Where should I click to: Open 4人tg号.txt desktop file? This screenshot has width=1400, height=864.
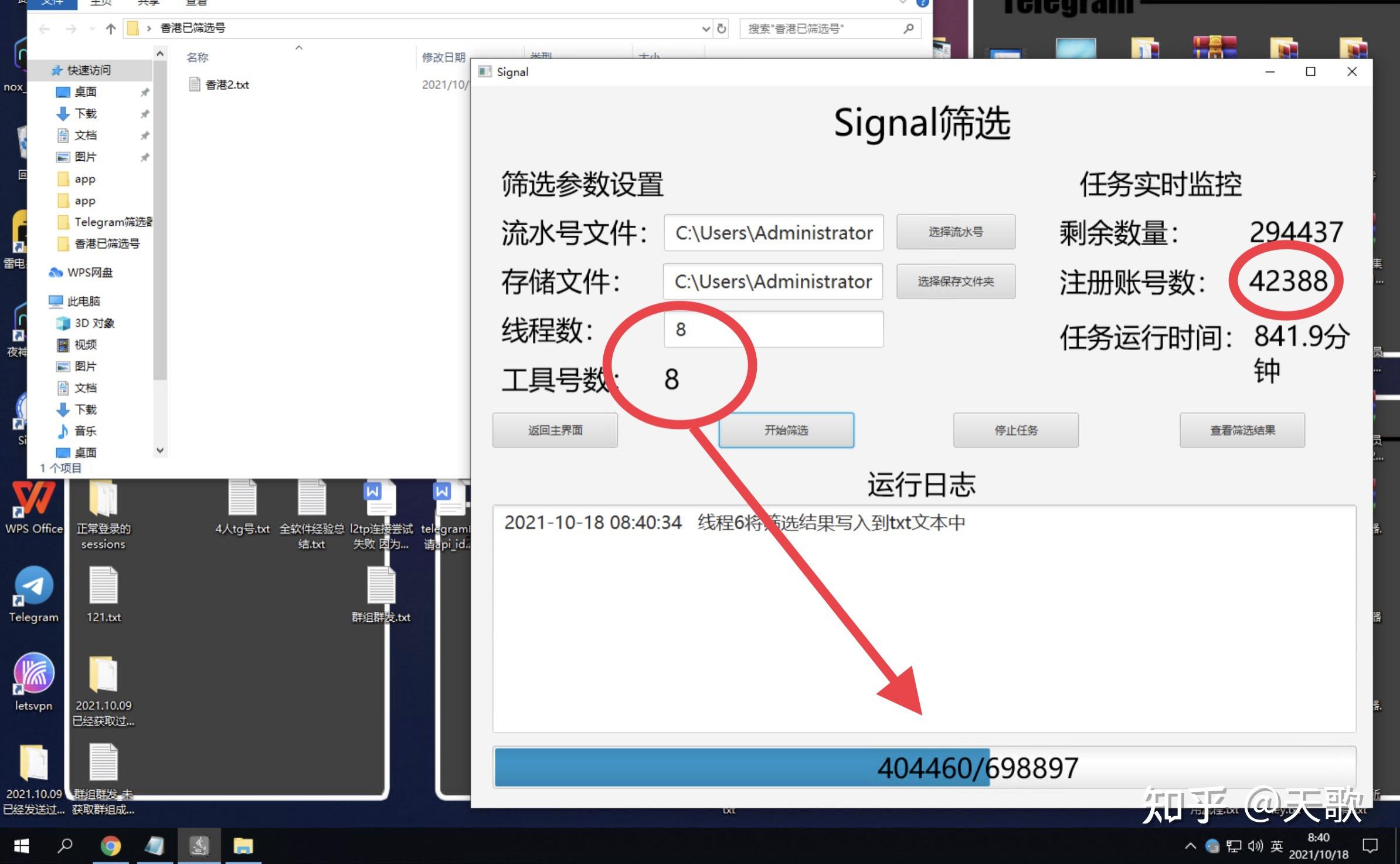click(x=242, y=508)
